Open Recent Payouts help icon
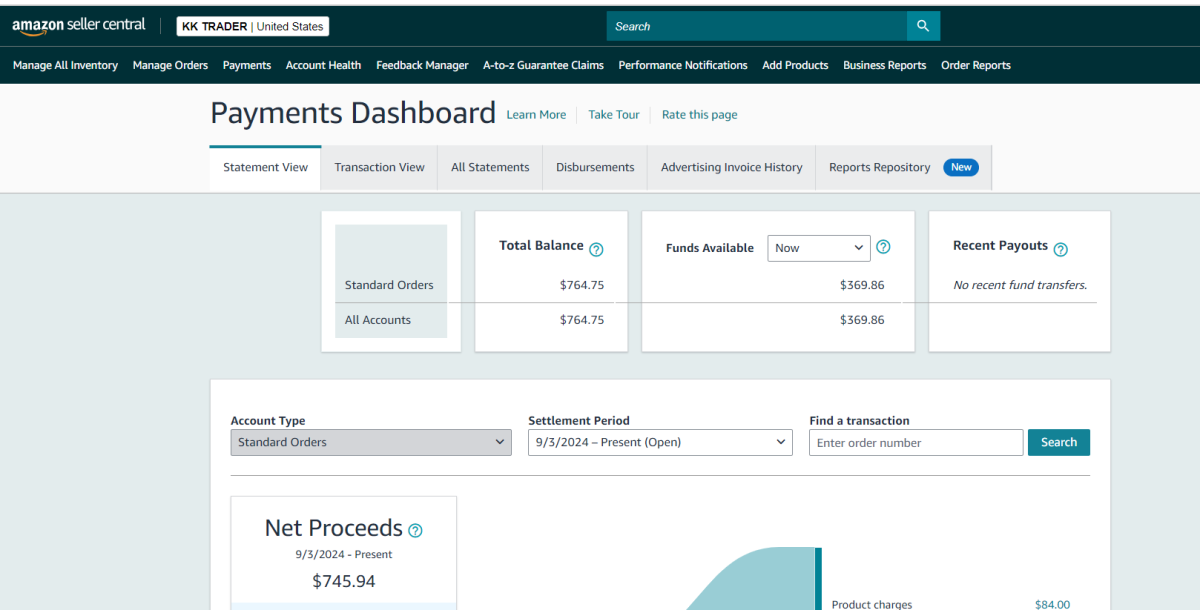This screenshot has width=1200, height=610. pyautogui.click(x=1061, y=250)
